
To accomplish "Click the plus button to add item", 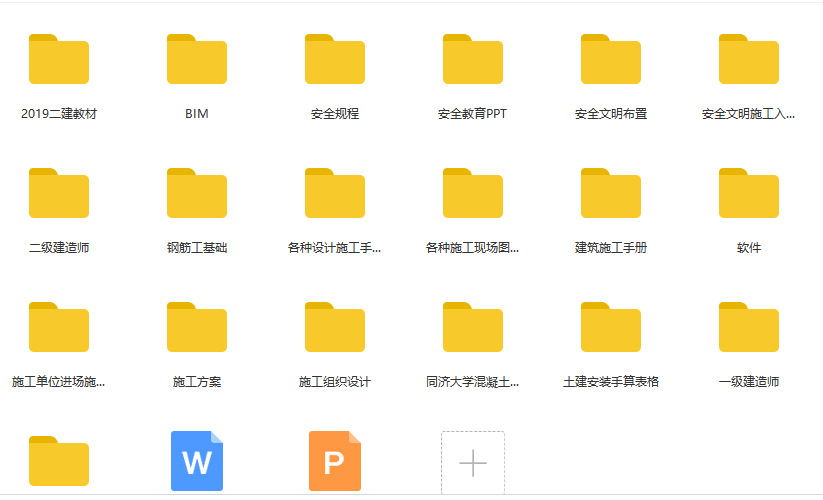I will point(473,463).
